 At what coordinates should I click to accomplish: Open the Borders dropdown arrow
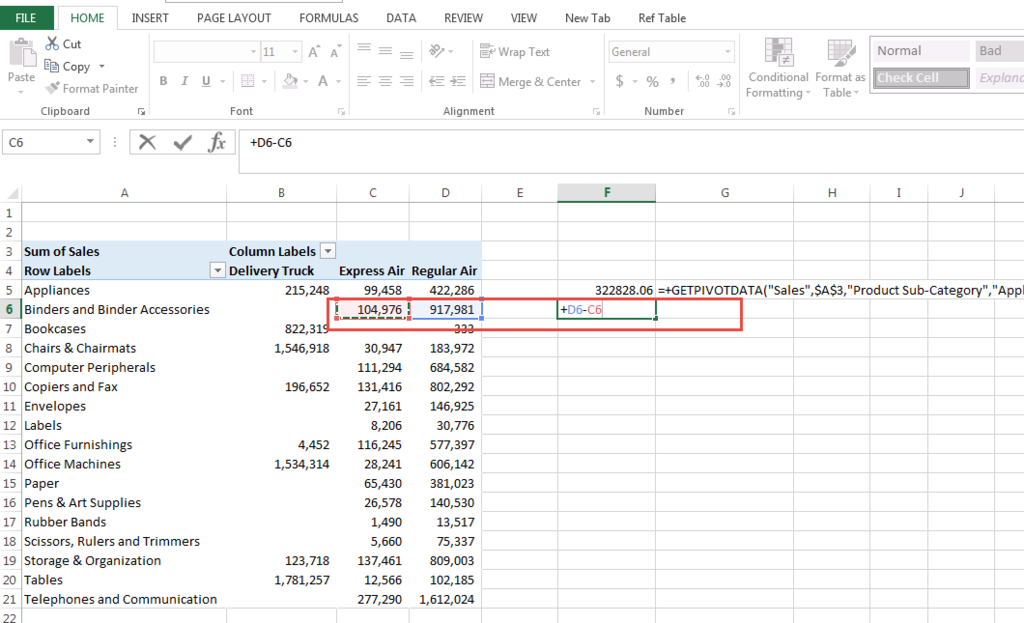click(x=264, y=82)
